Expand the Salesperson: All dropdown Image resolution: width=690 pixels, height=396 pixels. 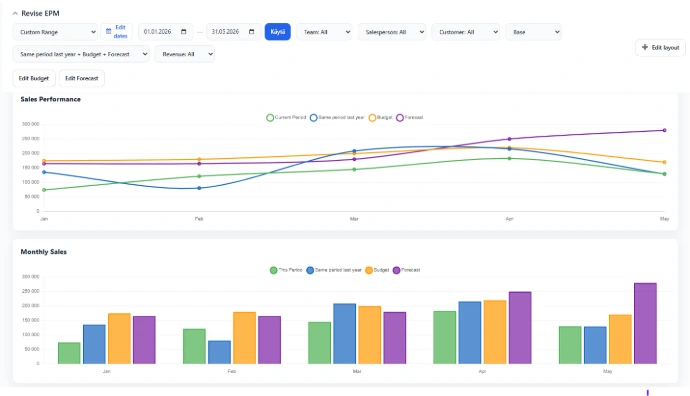[x=392, y=32]
